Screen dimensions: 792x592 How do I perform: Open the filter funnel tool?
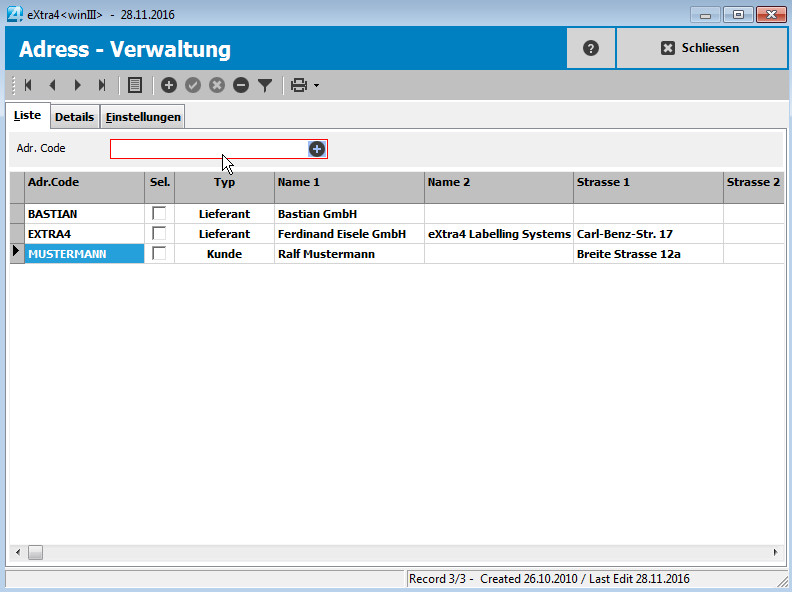pos(265,86)
